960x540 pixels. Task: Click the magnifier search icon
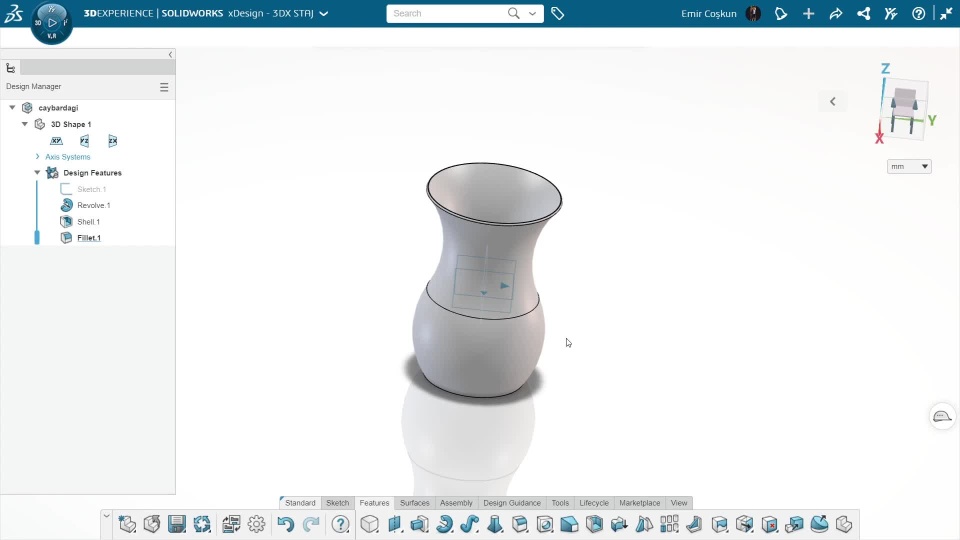click(x=514, y=13)
